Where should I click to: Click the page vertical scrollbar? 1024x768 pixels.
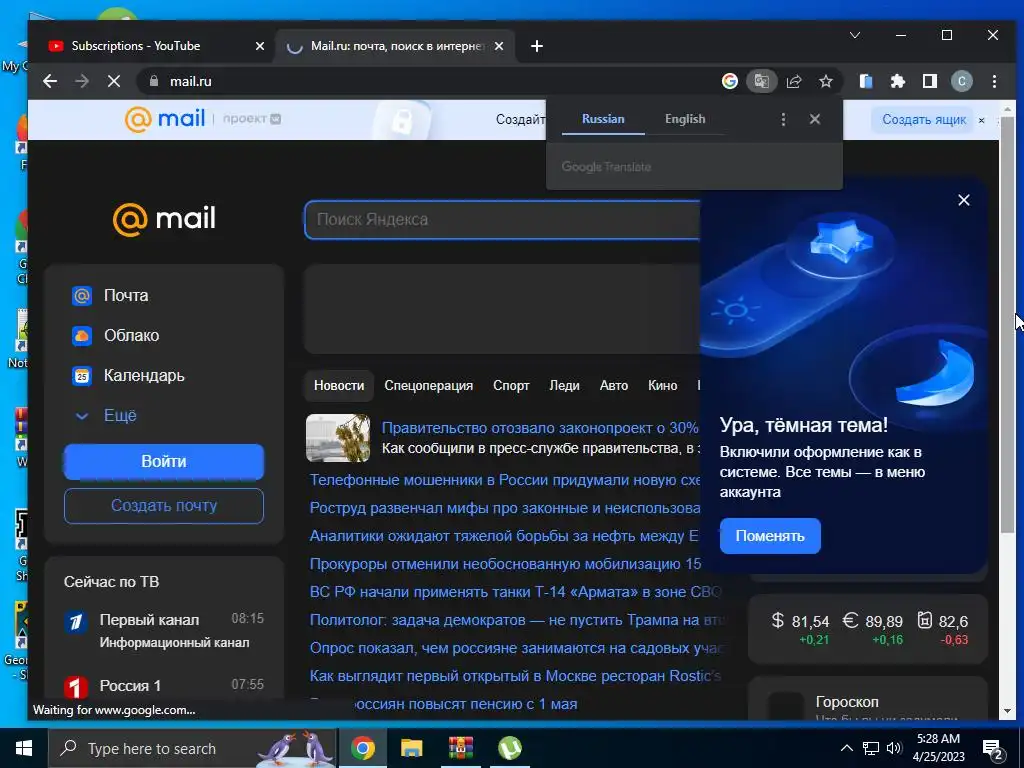click(x=1008, y=327)
